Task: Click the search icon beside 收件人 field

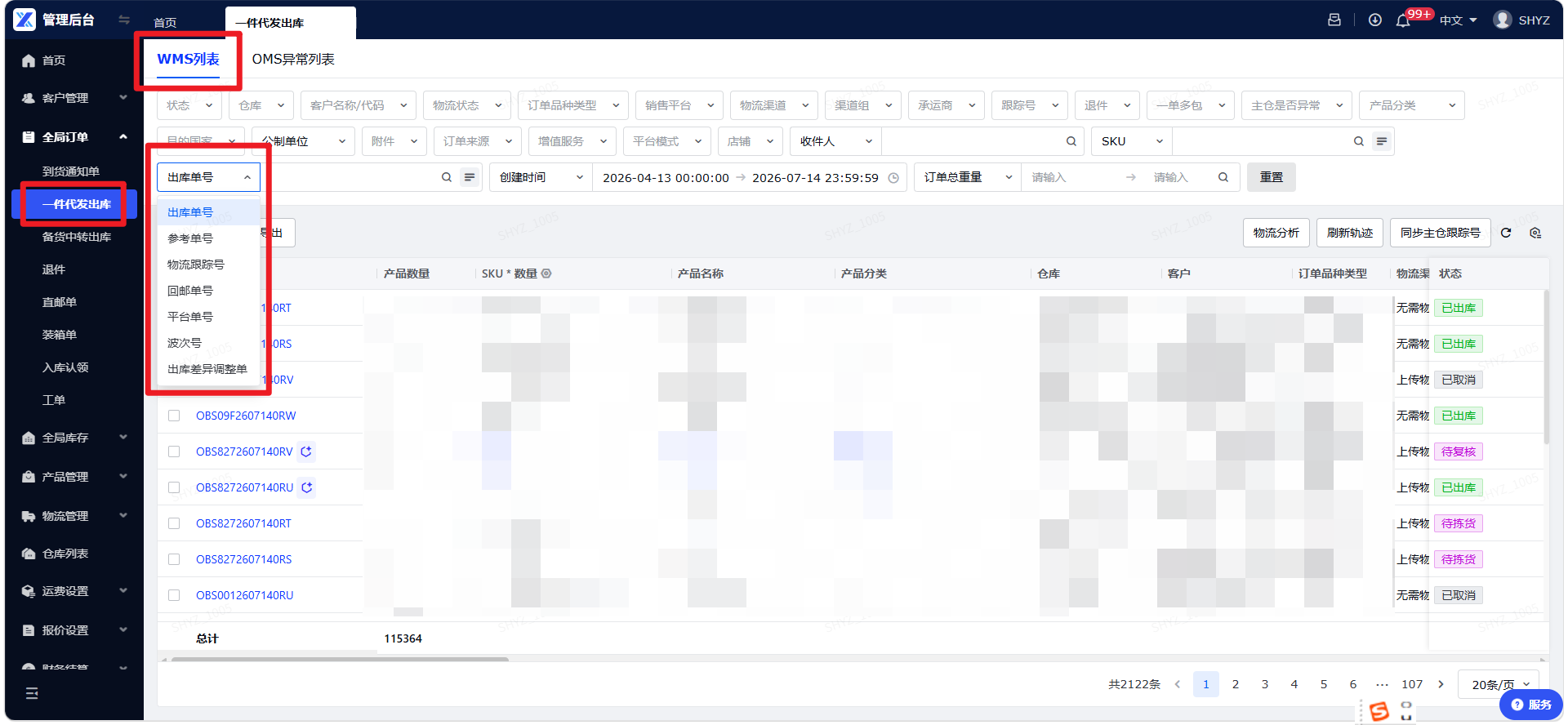Action: click(1071, 141)
